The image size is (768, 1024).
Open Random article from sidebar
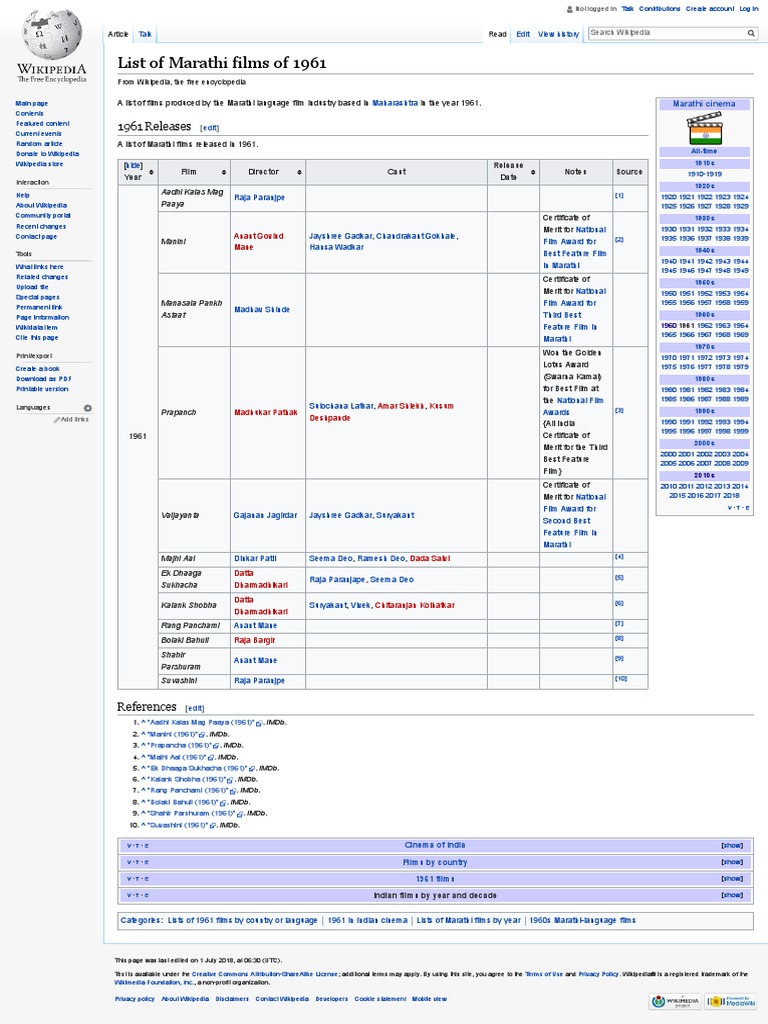39,144
